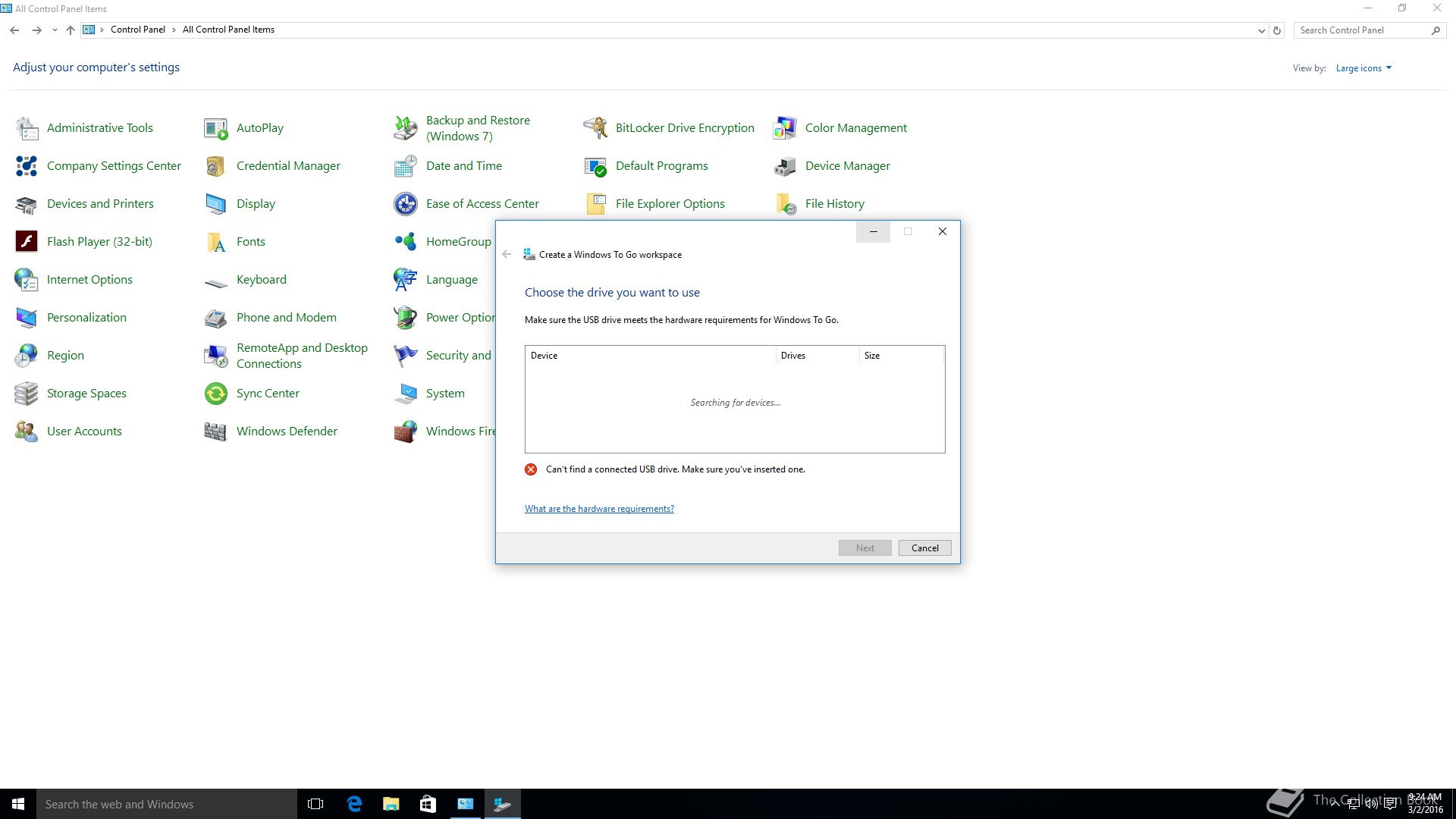Open Personalization icon
This screenshot has width=1456, height=819.
27,318
